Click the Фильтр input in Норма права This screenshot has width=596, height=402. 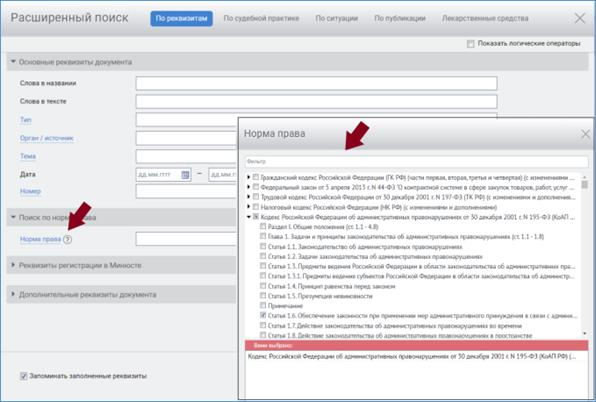(x=416, y=161)
